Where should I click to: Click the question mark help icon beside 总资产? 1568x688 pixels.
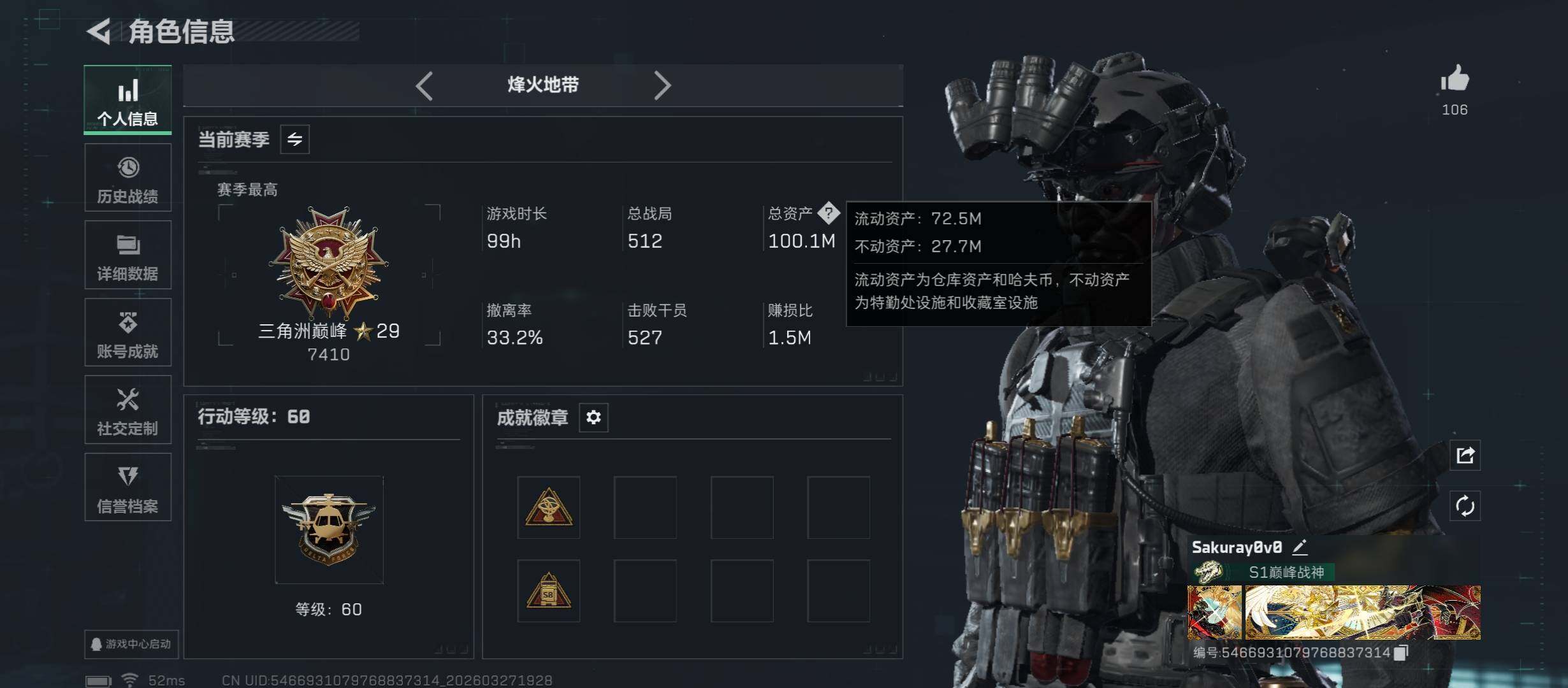[828, 213]
